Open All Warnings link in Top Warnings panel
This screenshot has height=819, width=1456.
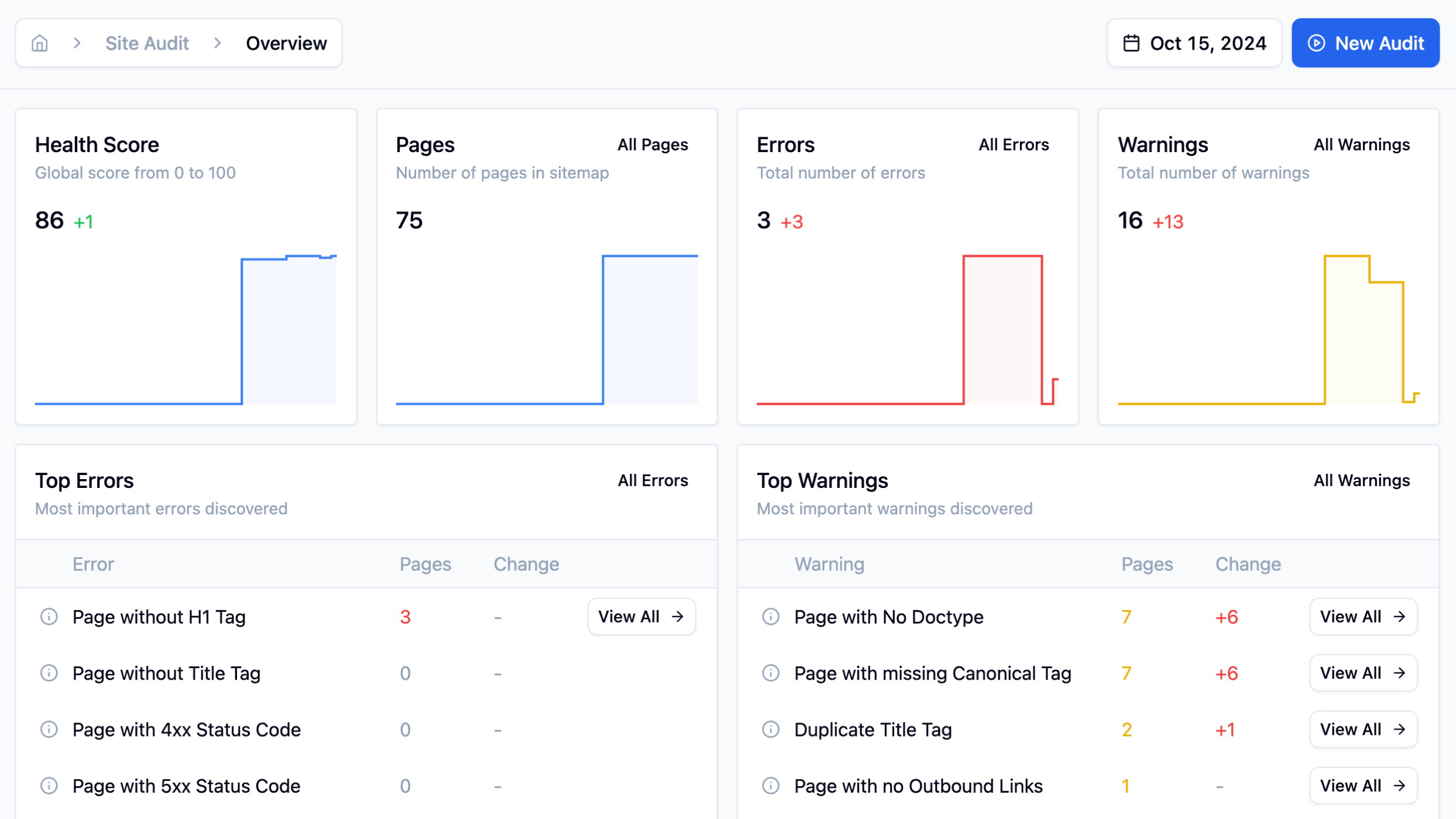click(x=1361, y=480)
